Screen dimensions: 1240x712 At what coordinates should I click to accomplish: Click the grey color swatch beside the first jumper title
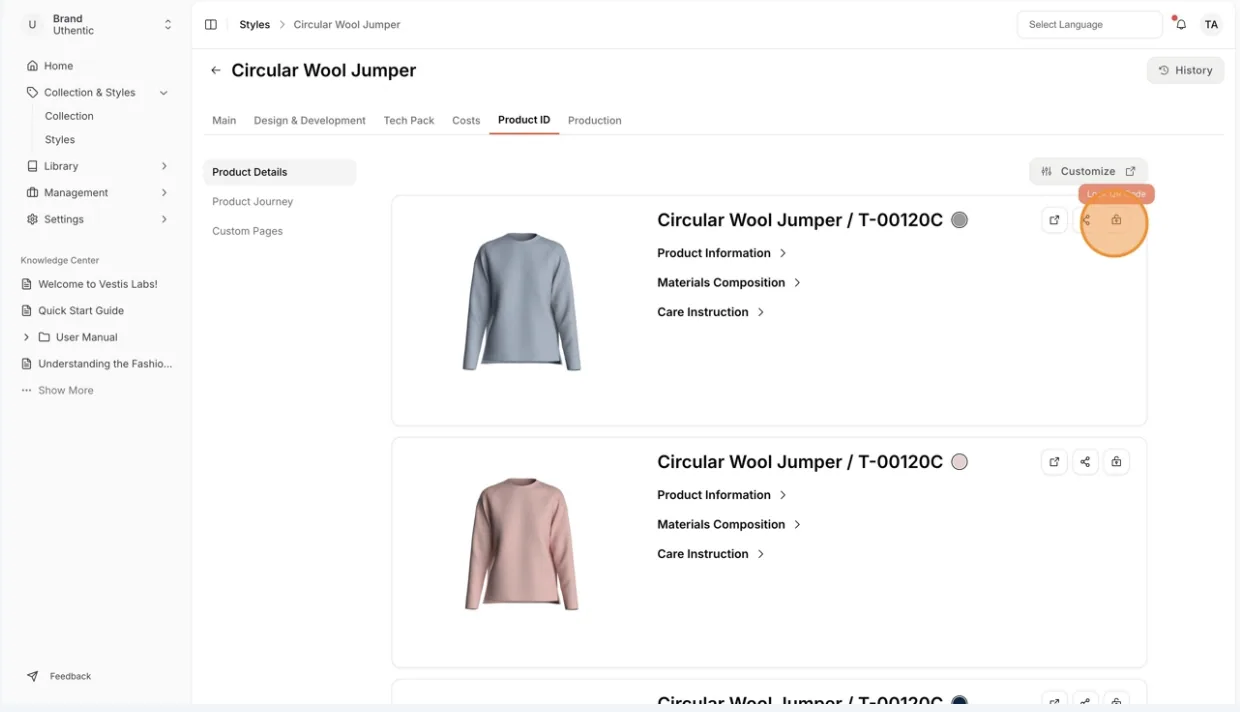pos(959,220)
